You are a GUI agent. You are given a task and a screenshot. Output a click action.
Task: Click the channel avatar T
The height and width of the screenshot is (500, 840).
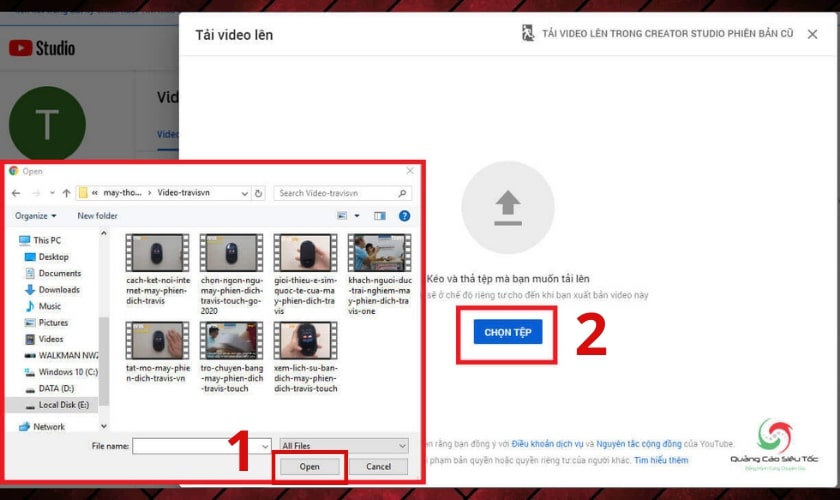pos(47,124)
